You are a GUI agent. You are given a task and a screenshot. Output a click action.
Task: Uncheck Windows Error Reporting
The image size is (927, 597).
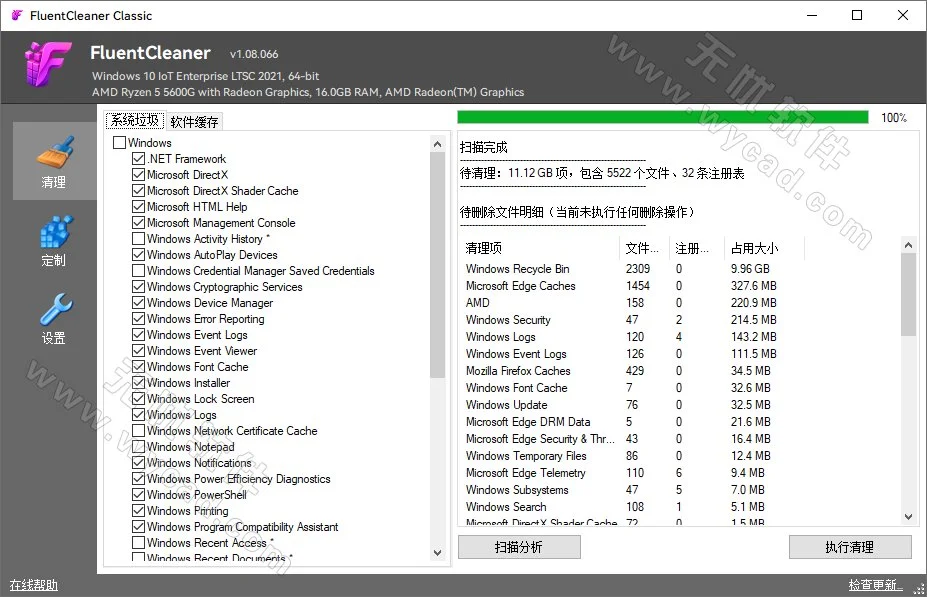(x=138, y=318)
